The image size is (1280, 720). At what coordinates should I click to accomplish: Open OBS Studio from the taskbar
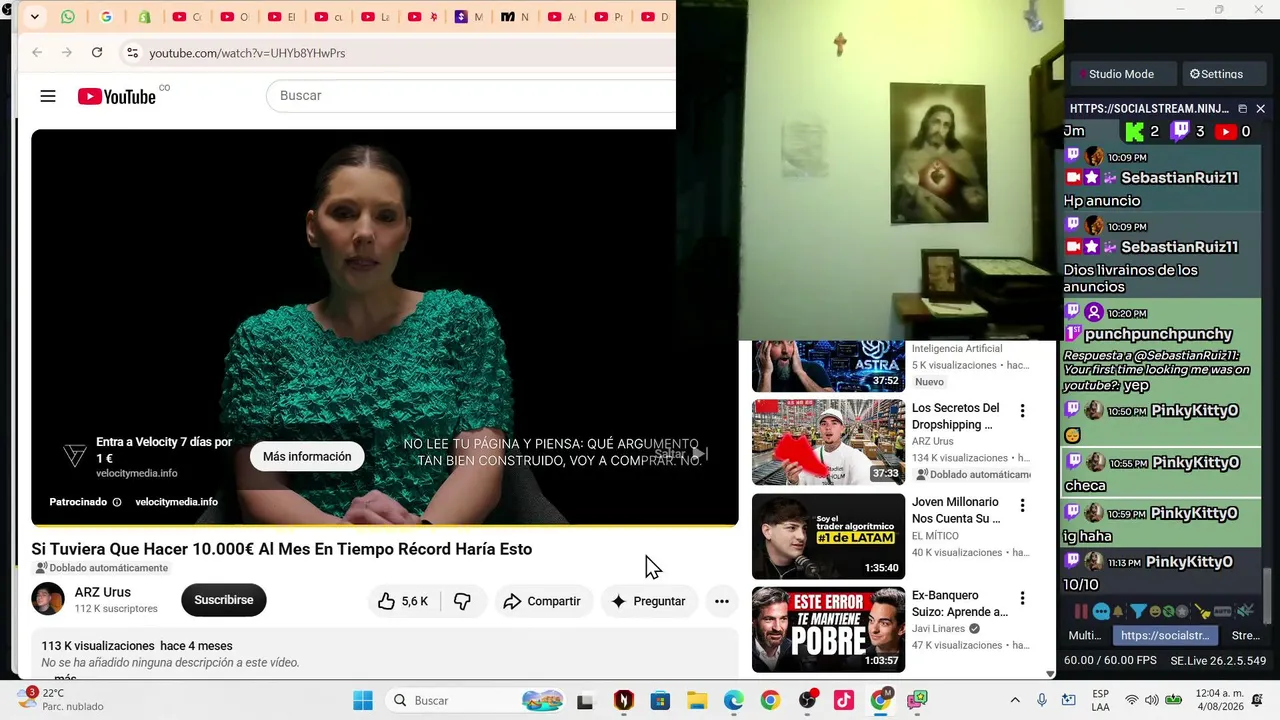click(x=807, y=700)
